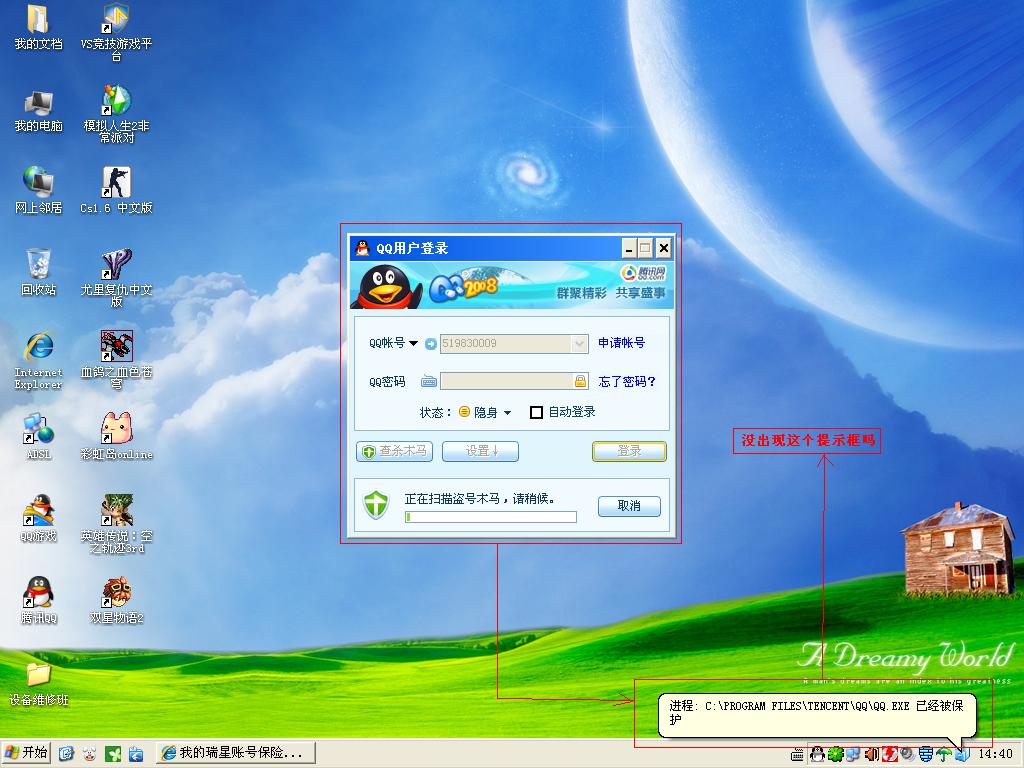
Task: Click 登录 login button
Action: tap(630, 451)
